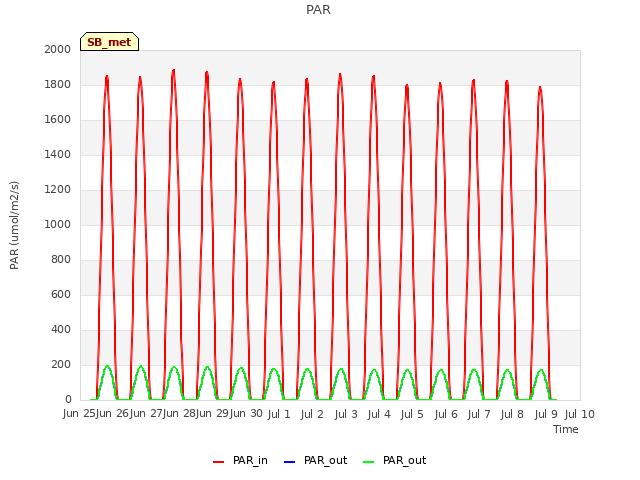Click the 1400 y-axis tick label
Screen dimensions: 640x480
pyautogui.click(x=58, y=154)
